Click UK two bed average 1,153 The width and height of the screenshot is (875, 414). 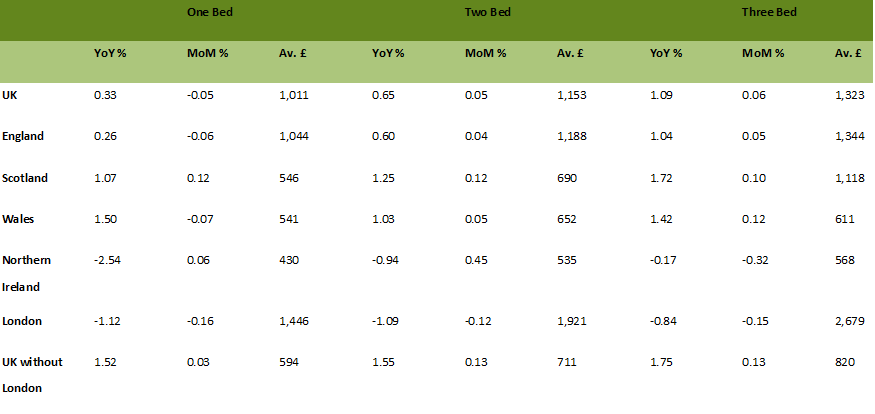572,95
